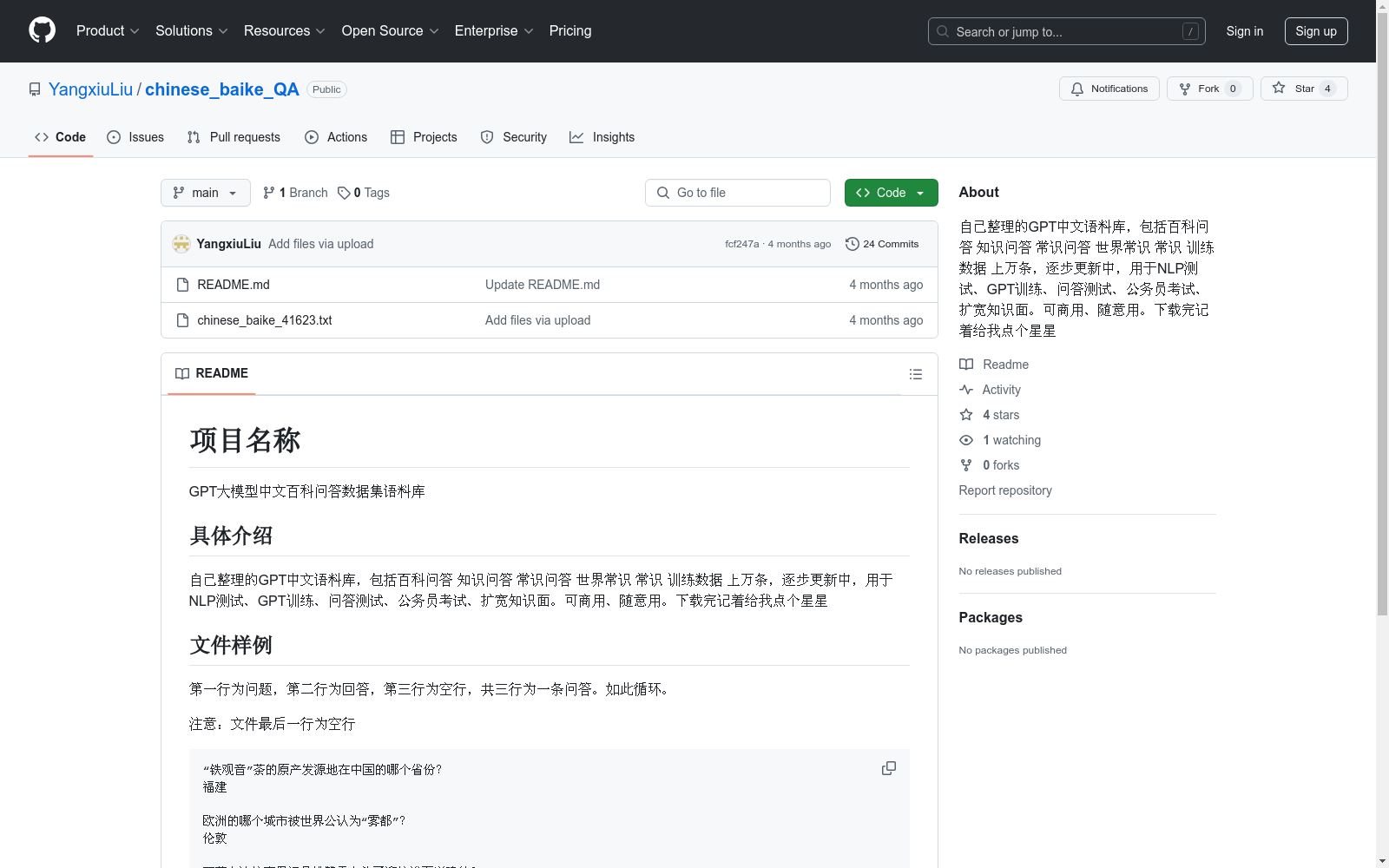Click the Sign up button
1389x868 pixels.
(1316, 31)
